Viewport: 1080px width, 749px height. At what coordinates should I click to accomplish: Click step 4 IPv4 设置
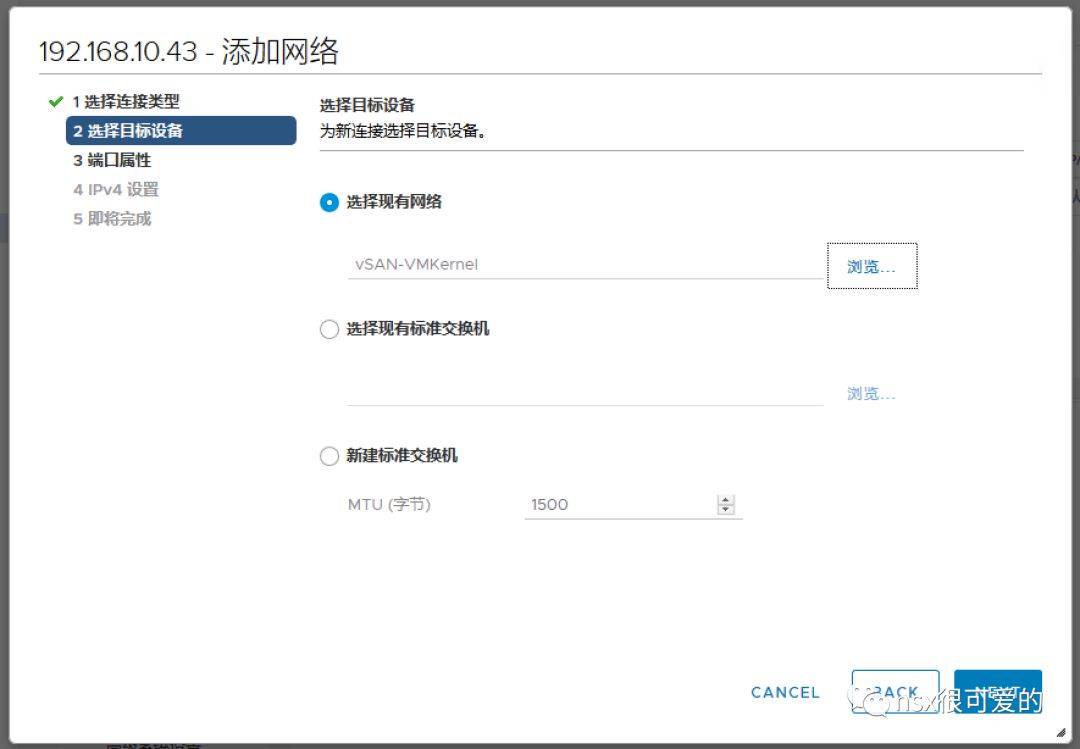point(116,189)
